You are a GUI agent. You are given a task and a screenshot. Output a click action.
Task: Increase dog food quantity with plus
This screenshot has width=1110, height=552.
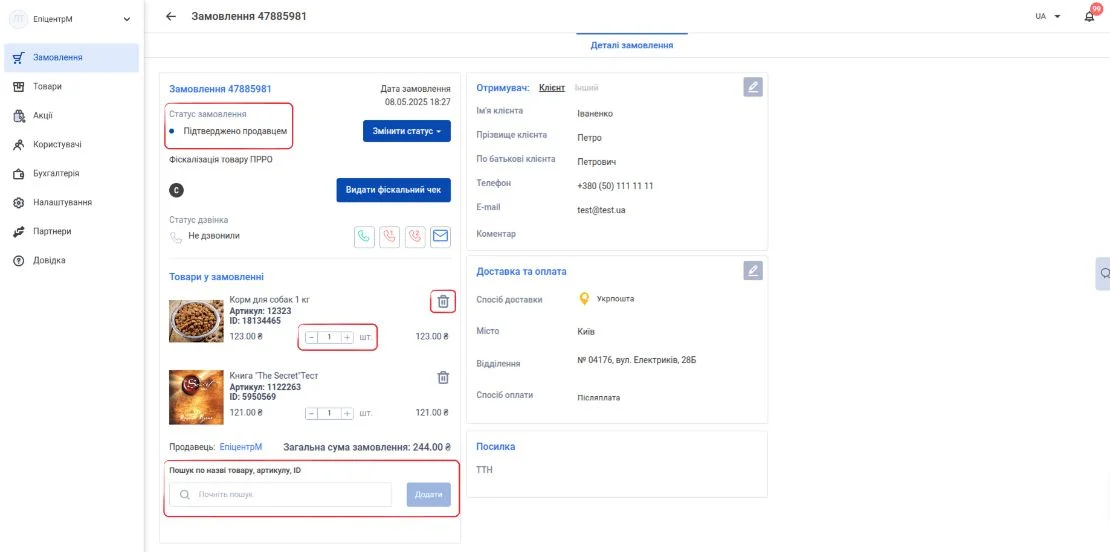click(x=347, y=337)
